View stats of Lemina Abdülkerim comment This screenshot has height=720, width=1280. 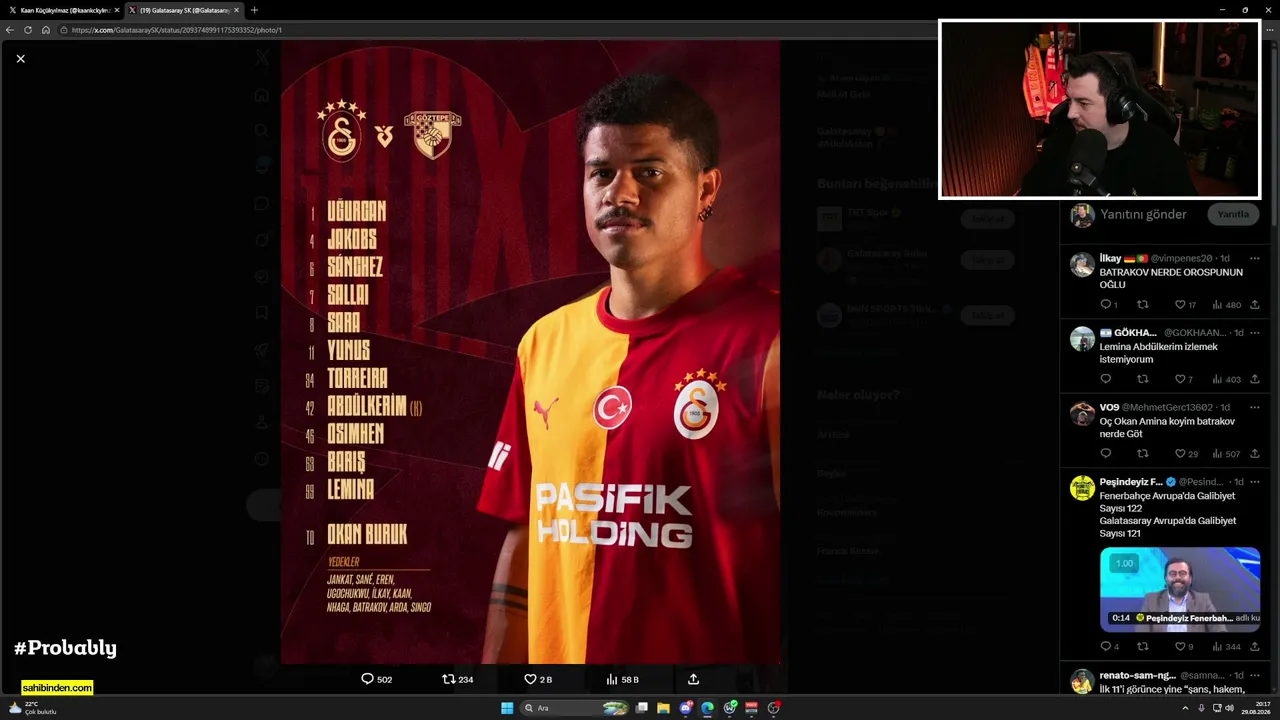(x=1226, y=379)
